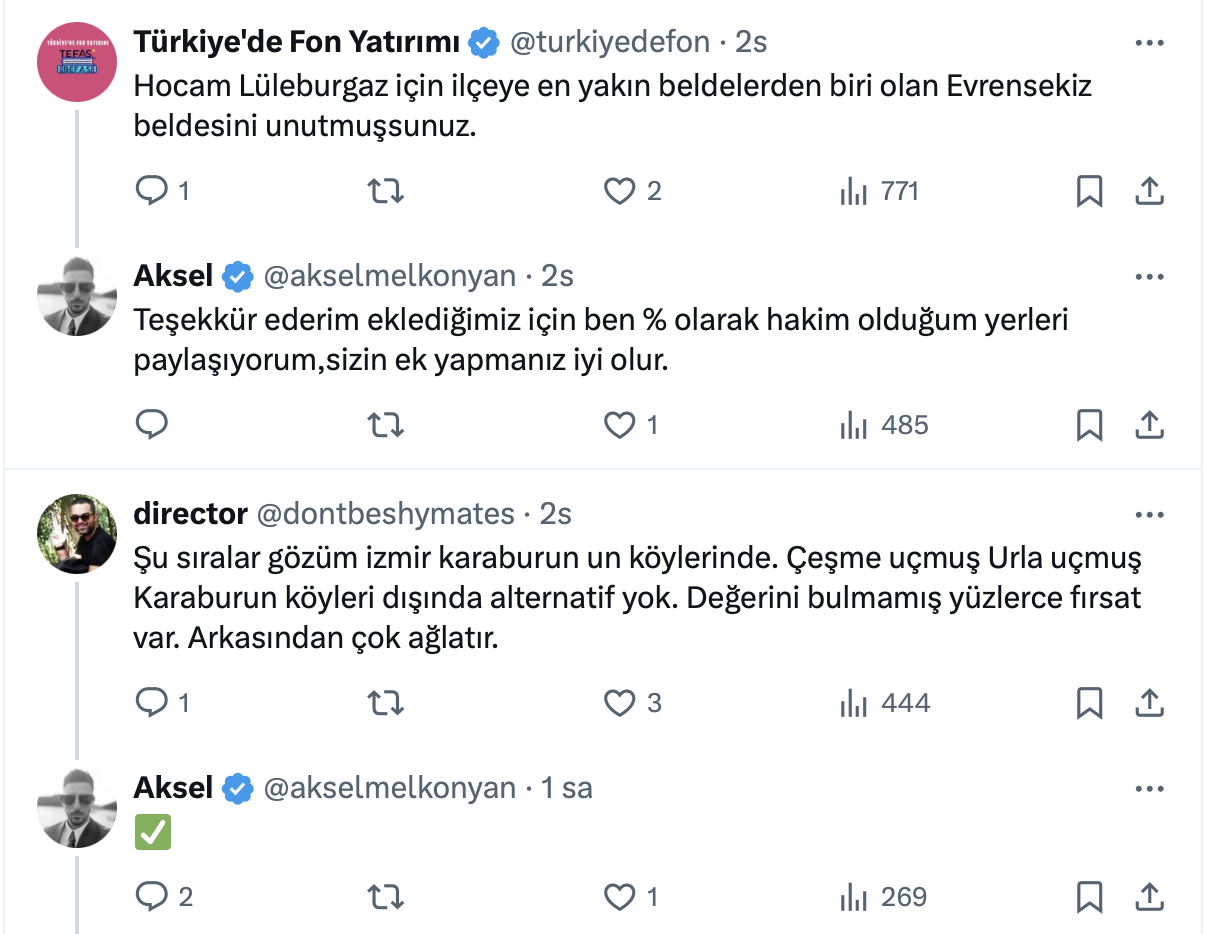
Task: Like Türkiye'de Fon Yatırımı's tweet
Action: (x=620, y=191)
